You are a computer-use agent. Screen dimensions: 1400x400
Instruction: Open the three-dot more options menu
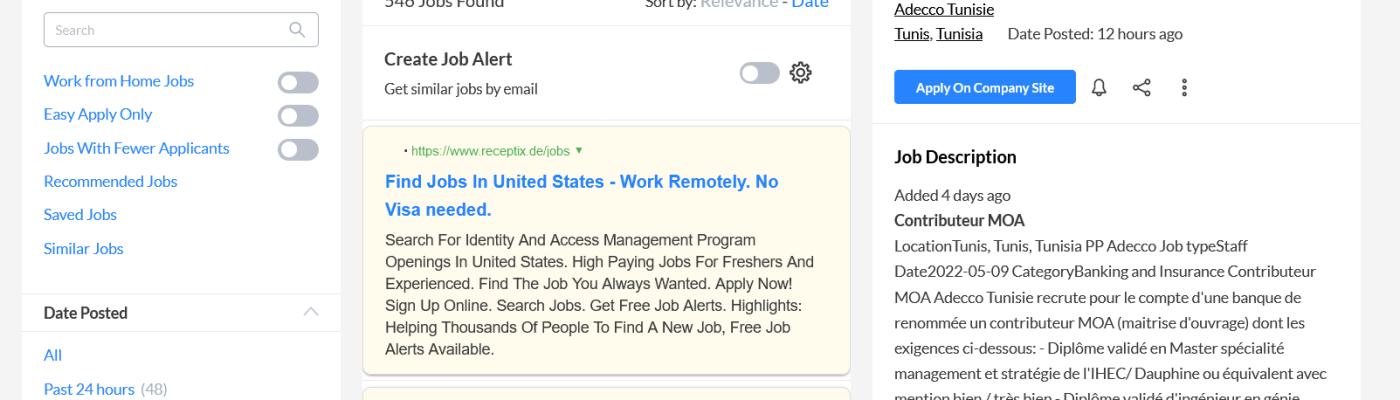[1184, 88]
